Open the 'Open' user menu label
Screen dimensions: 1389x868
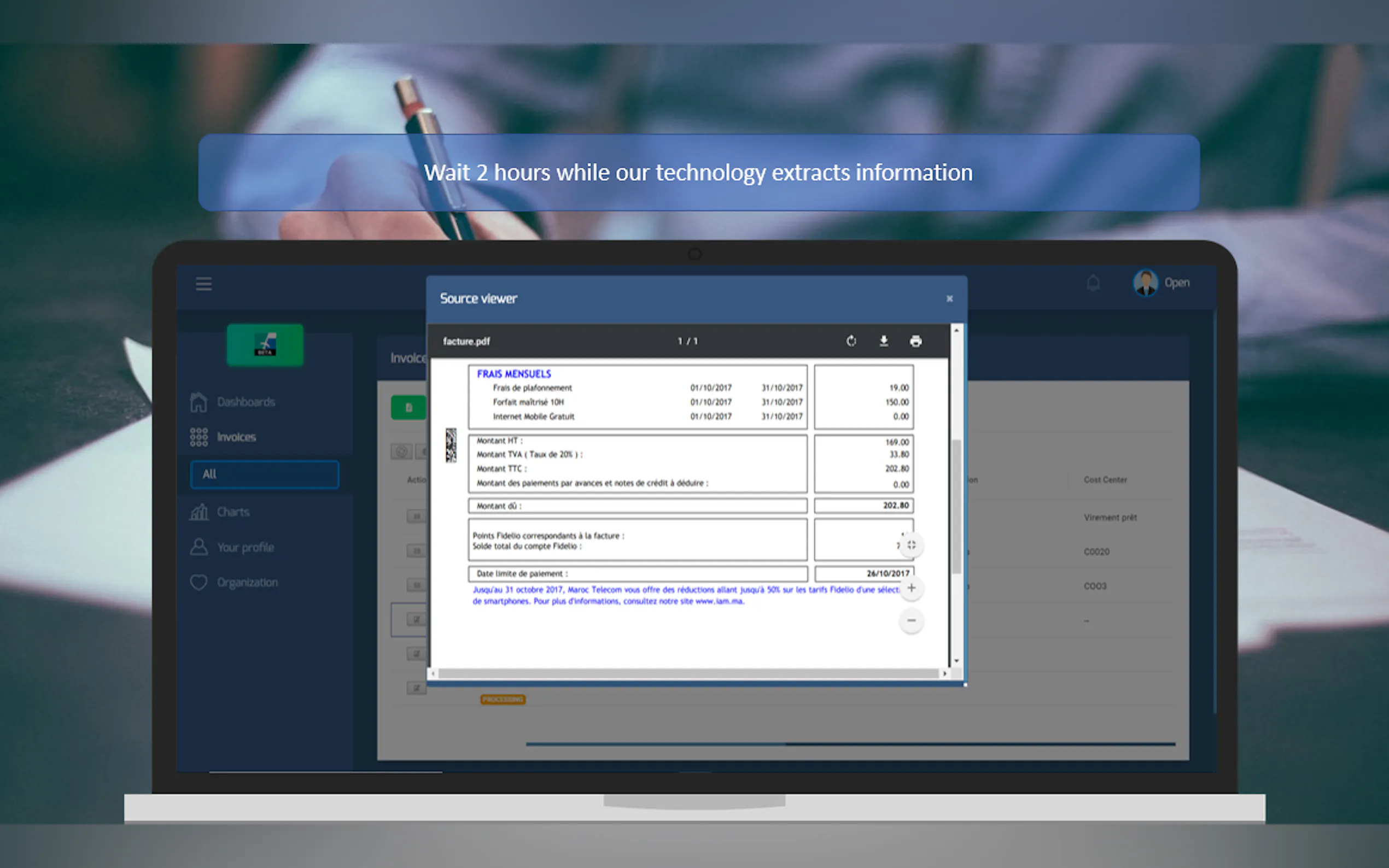click(x=1176, y=283)
